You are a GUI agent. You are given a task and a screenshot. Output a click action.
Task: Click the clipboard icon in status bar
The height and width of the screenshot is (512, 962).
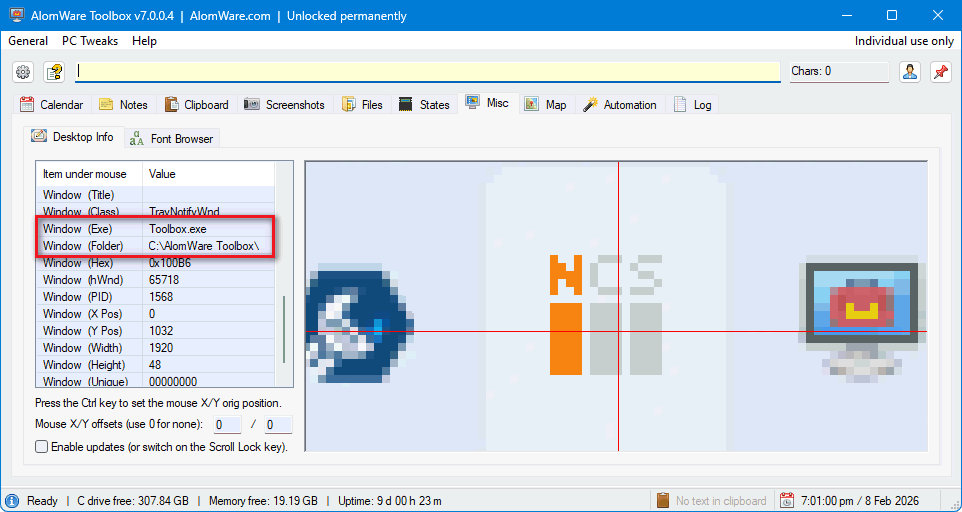pyautogui.click(x=663, y=500)
